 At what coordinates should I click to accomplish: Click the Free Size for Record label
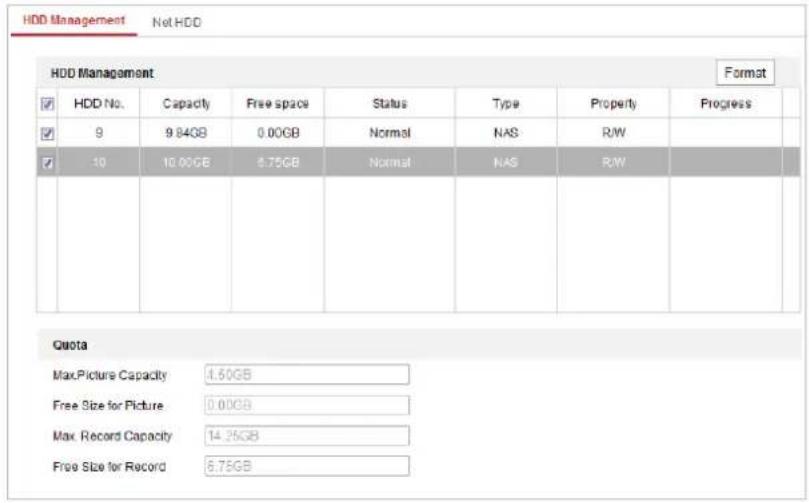point(109,466)
